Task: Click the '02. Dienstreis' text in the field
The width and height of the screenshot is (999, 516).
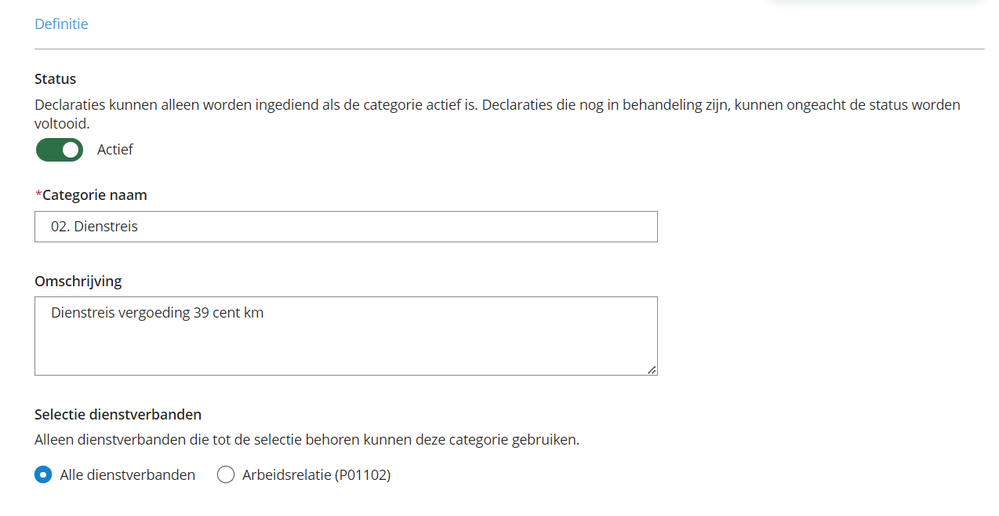Action: tap(94, 227)
